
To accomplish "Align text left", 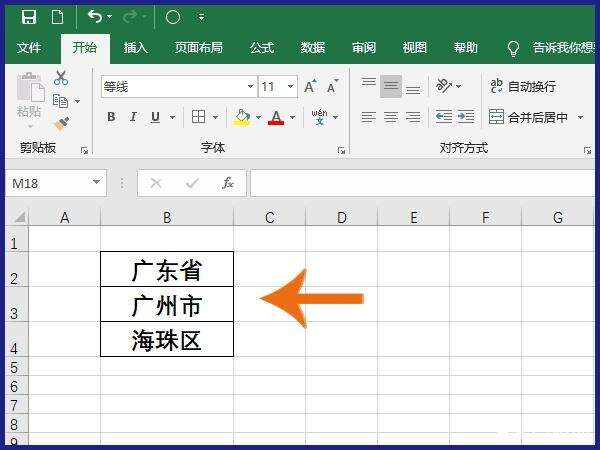I will [369, 117].
